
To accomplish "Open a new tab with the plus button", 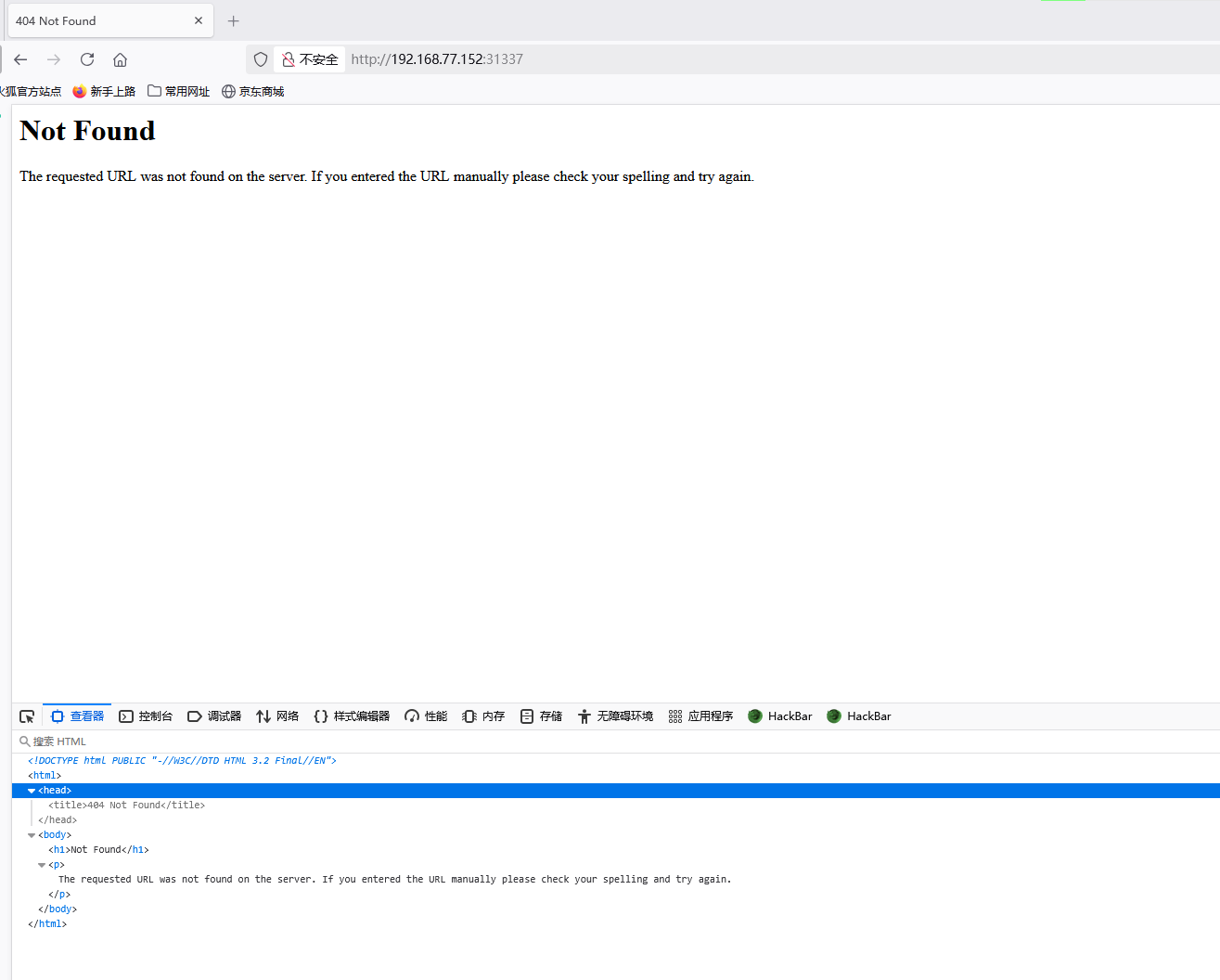I will pyautogui.click(x=234, y=20).
